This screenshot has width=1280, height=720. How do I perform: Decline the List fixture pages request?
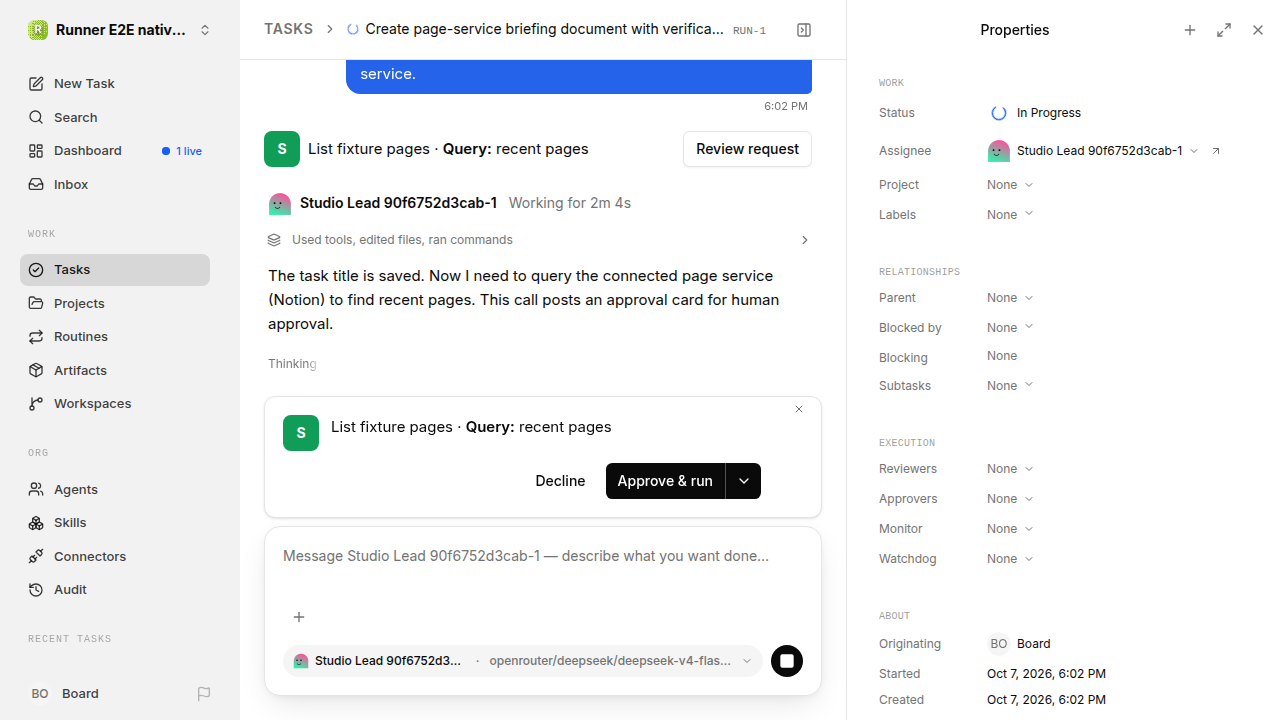(x=560, y=481)
